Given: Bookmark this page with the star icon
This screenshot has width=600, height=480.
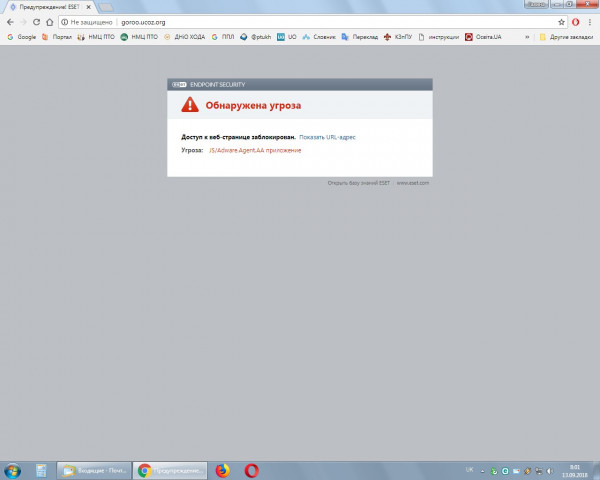Looking at the screenshot, I should [x=561, y=22].
